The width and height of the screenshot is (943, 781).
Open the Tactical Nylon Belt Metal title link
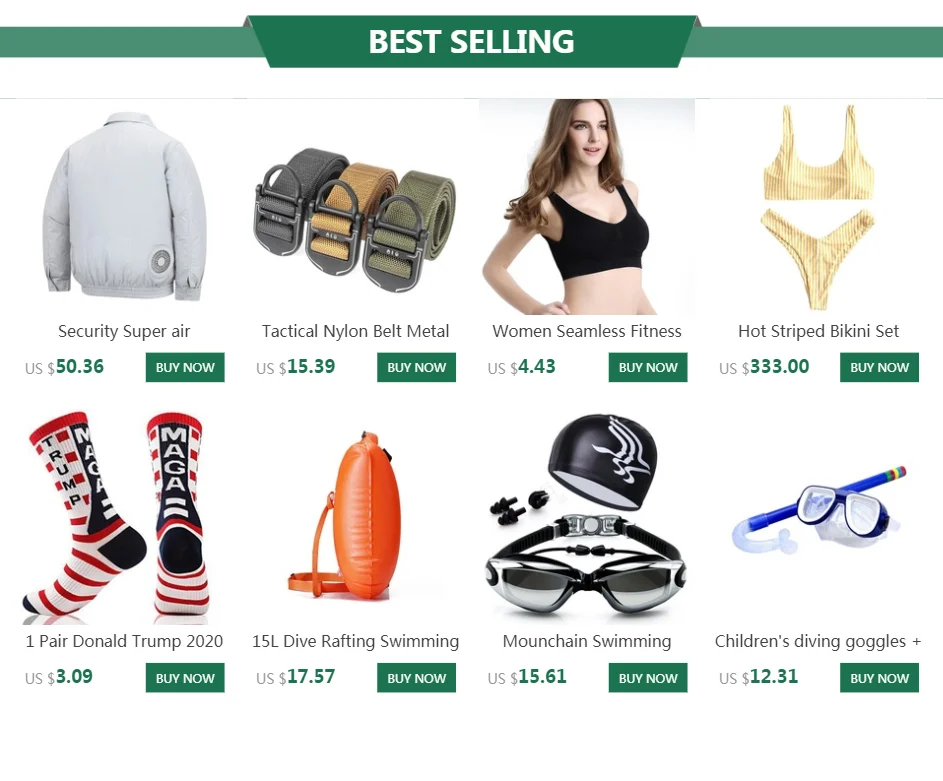(x=355, y=331)
